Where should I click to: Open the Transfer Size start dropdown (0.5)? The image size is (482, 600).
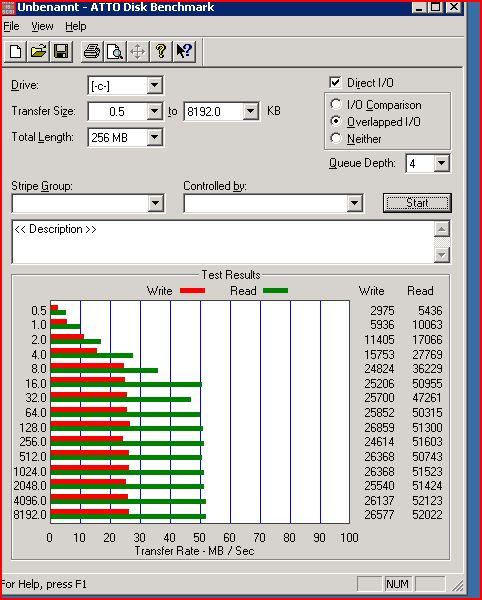155,111
